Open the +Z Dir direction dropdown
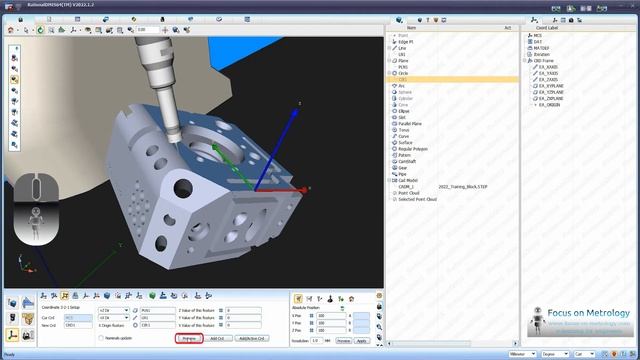 113,311
